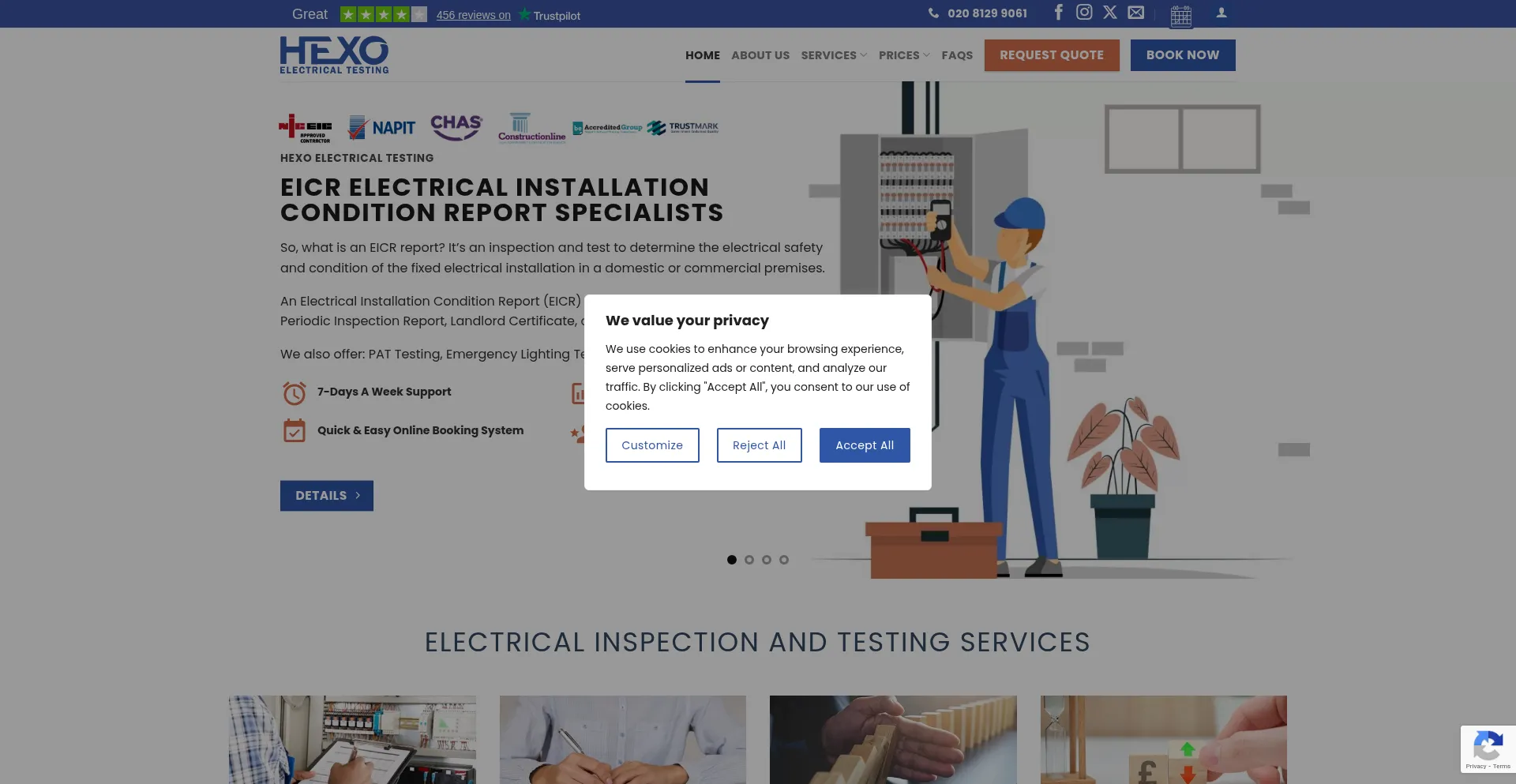Click the Request Quote button
This screenshot has height=784, width=1516.
click(x=1052, y=55)
